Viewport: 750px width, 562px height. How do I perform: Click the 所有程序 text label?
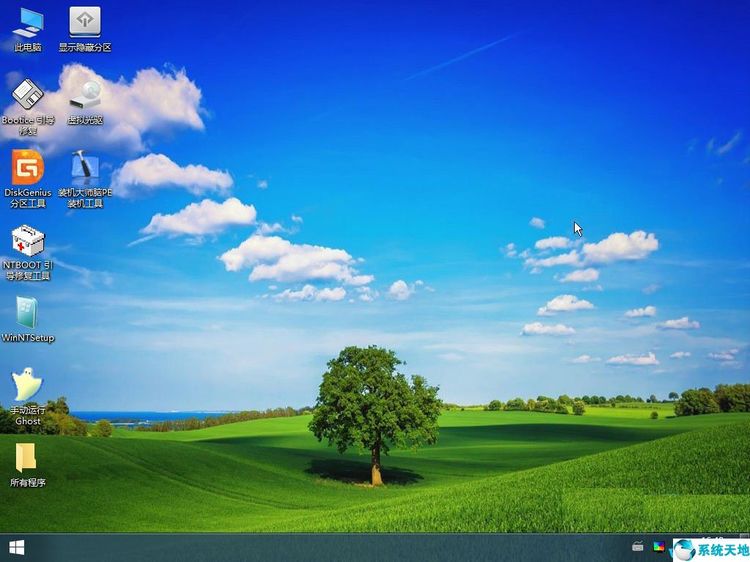click(x=28, y=482)
